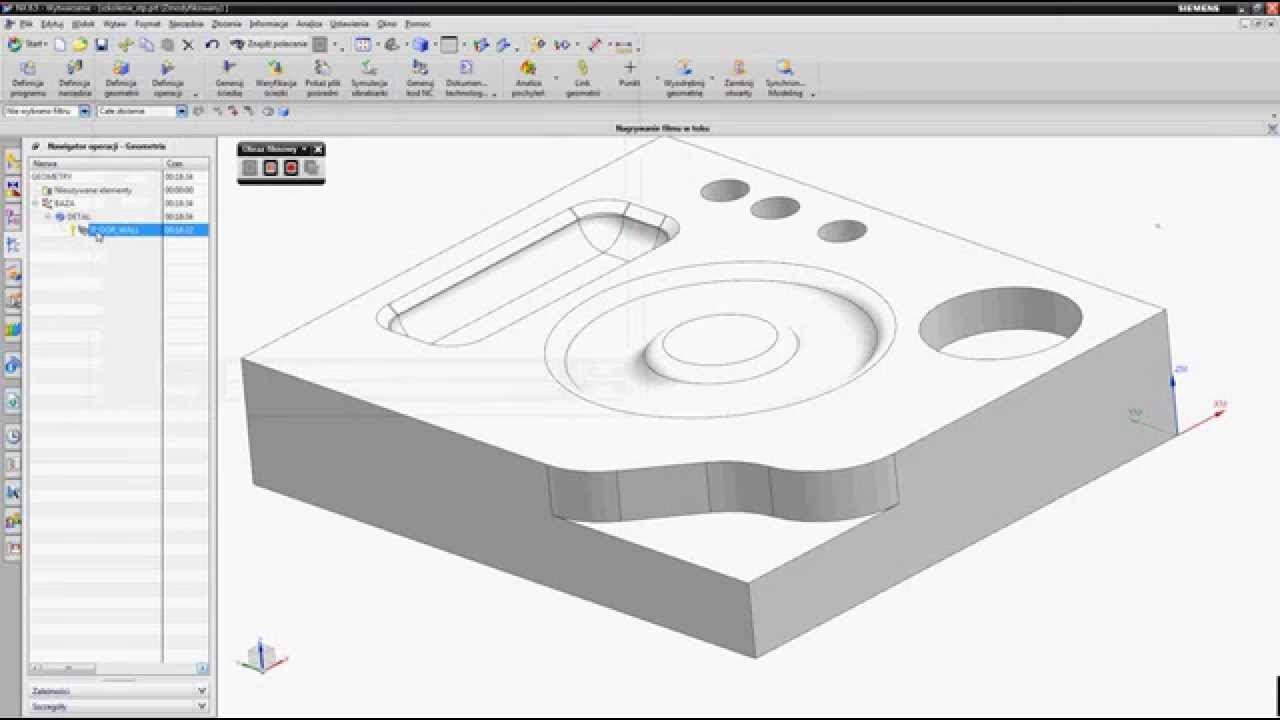Image resolution: width=1280 pixels, height=720 pixels.
Task: Click the stop button in recording toolbar
Action: click(270, 168)
